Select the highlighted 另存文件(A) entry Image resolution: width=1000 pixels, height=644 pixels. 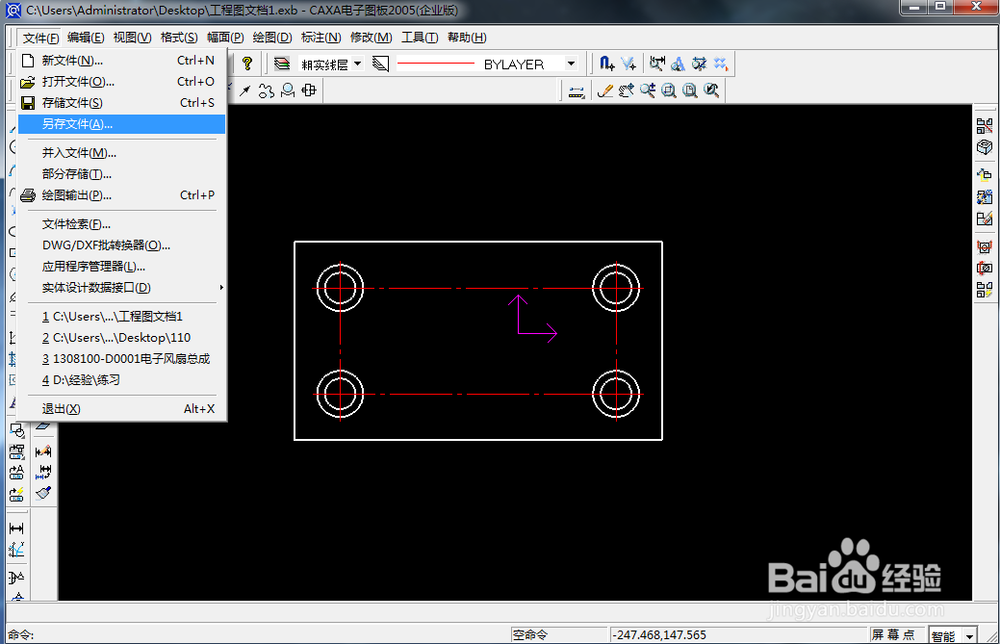click(122, 124)
